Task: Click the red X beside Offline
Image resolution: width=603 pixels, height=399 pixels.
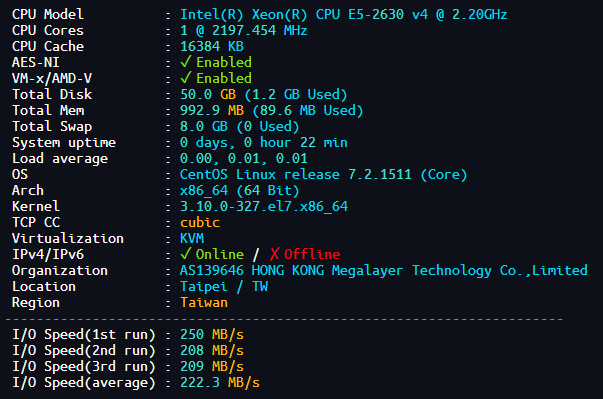Action: tap(274, 254)
